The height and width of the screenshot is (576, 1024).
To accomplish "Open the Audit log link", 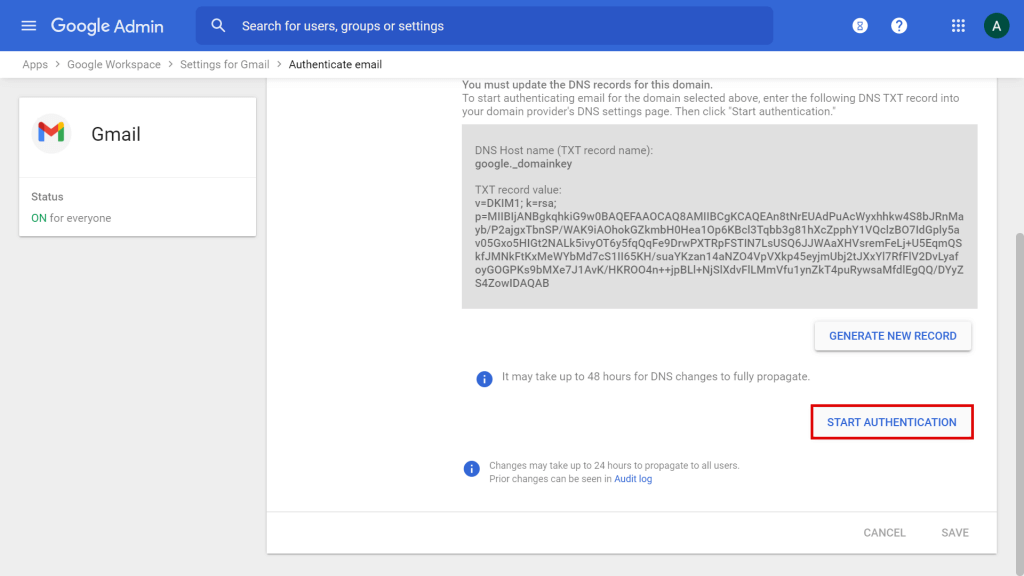I will click(x=633, y=479).
